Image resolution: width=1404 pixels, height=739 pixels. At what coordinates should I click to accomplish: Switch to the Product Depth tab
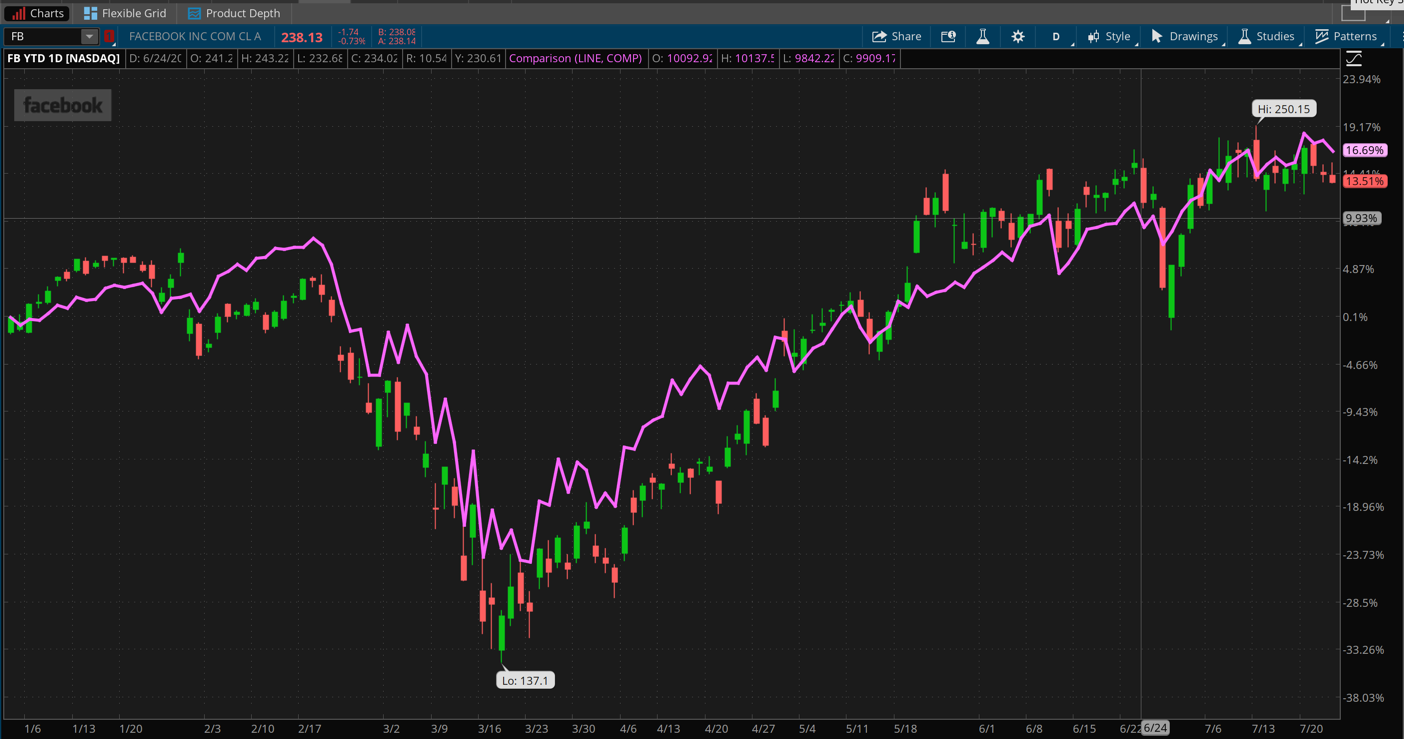(x=234, y=13)
